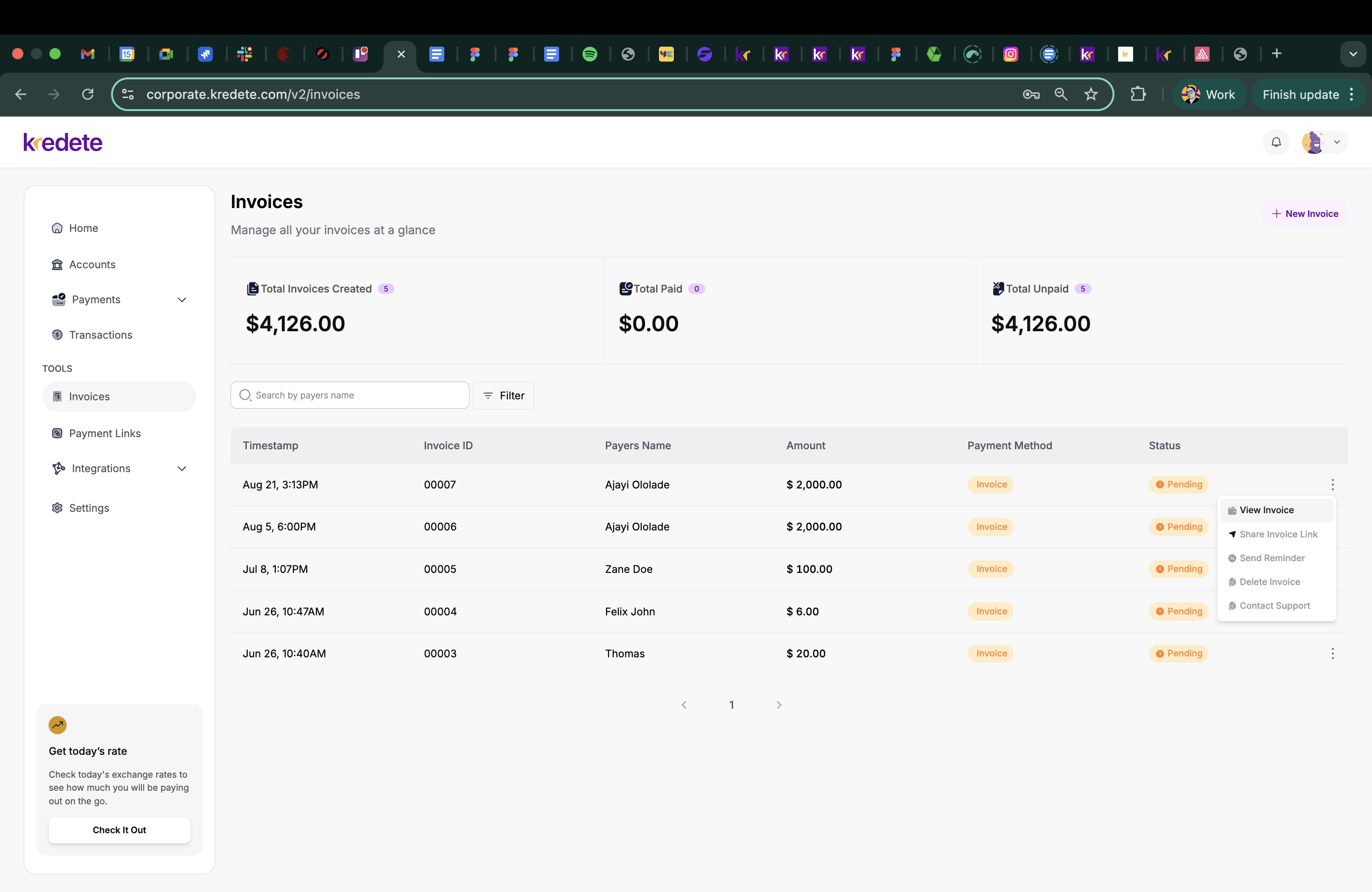
Task: Click the kredete logo
Action: 63,142
